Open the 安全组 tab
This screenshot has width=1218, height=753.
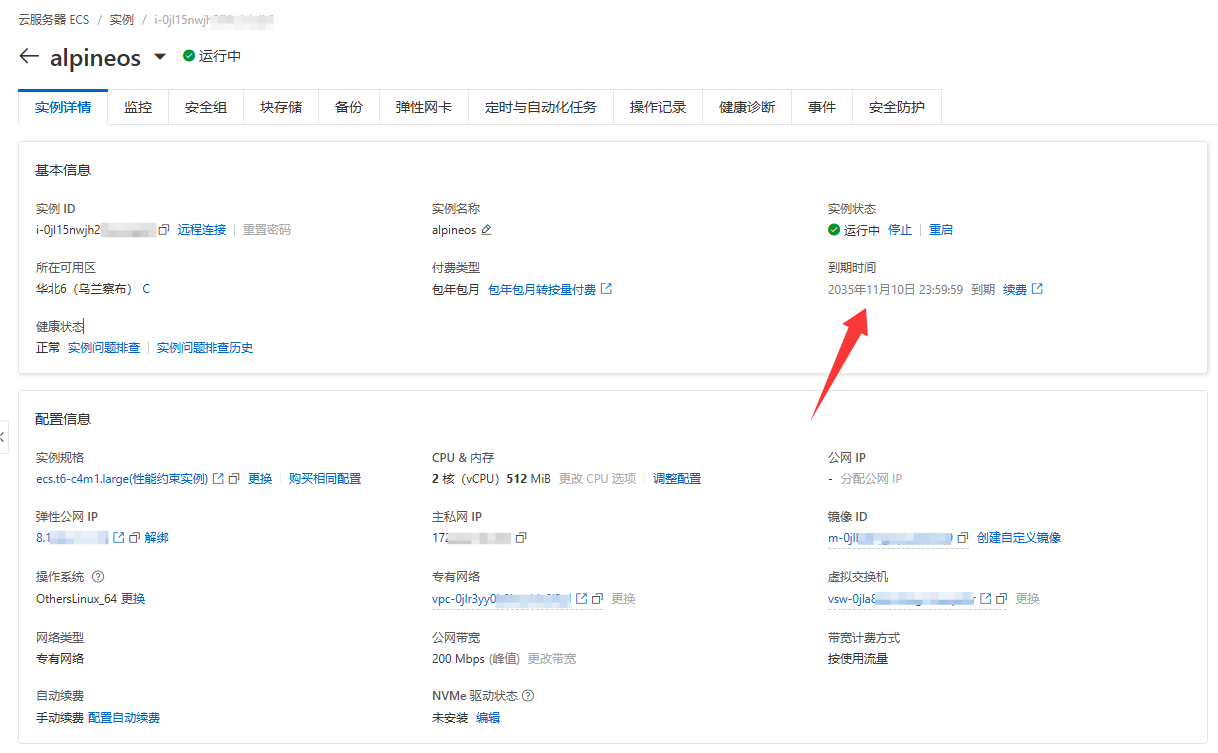(x=206, y=107)
